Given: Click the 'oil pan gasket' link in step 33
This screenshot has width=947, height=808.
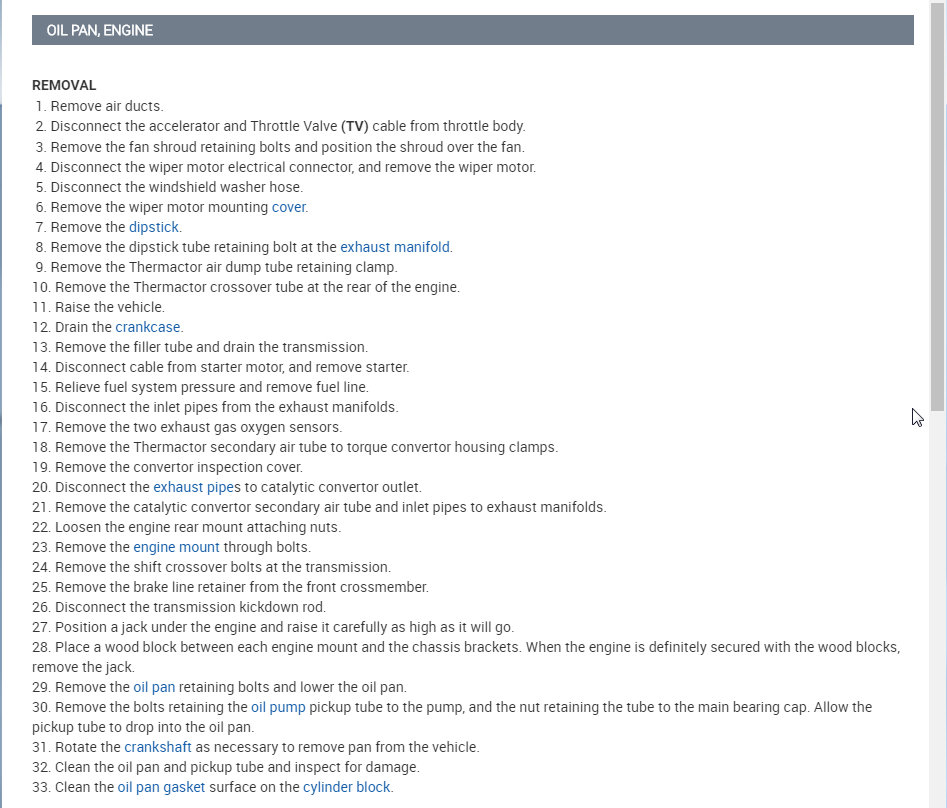Looking at the screenshot, I should 161,787.
